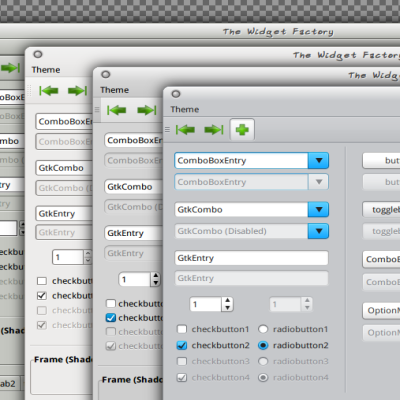This screenshot has width=400, height=400.
Task: Click the enabled ComboBoxEntry field in the window with a black checkmark checkbox
Action: click(x=64, y=121)
